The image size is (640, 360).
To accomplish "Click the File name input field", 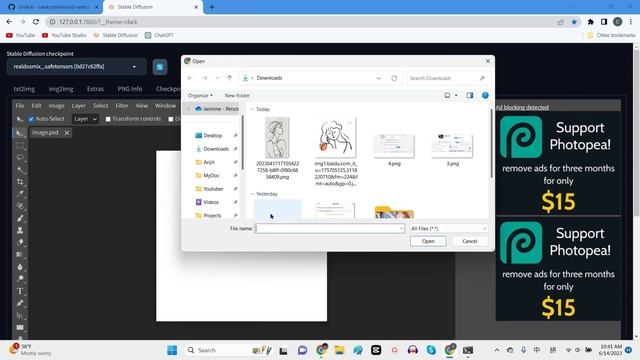I will pos(329,229).
